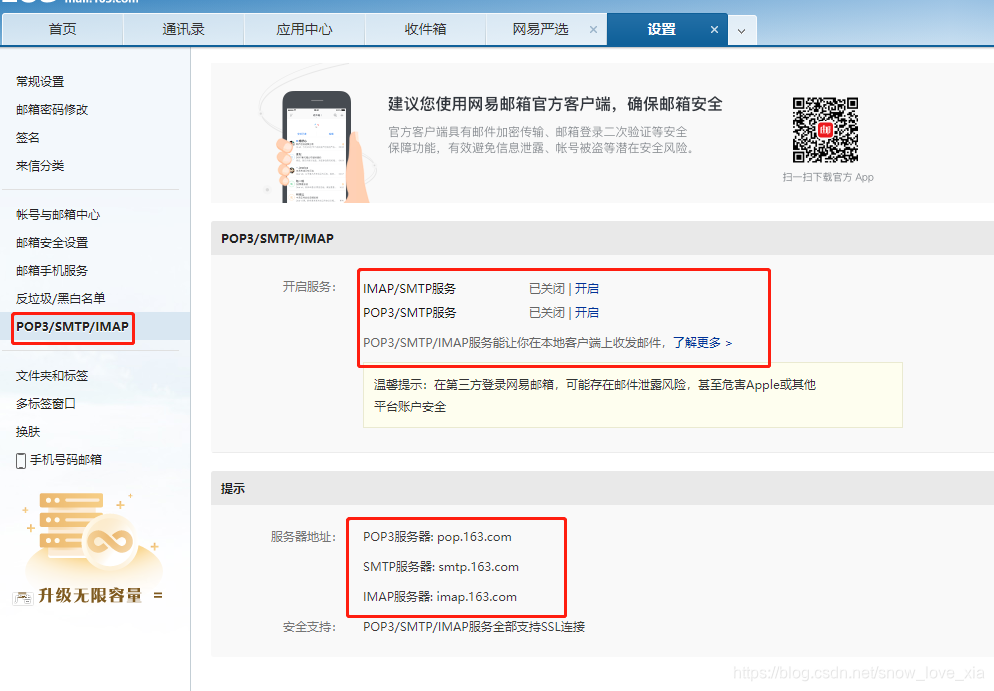
Task: Click the IMAP/SMTP服务 label
Action: click(410, 288)
